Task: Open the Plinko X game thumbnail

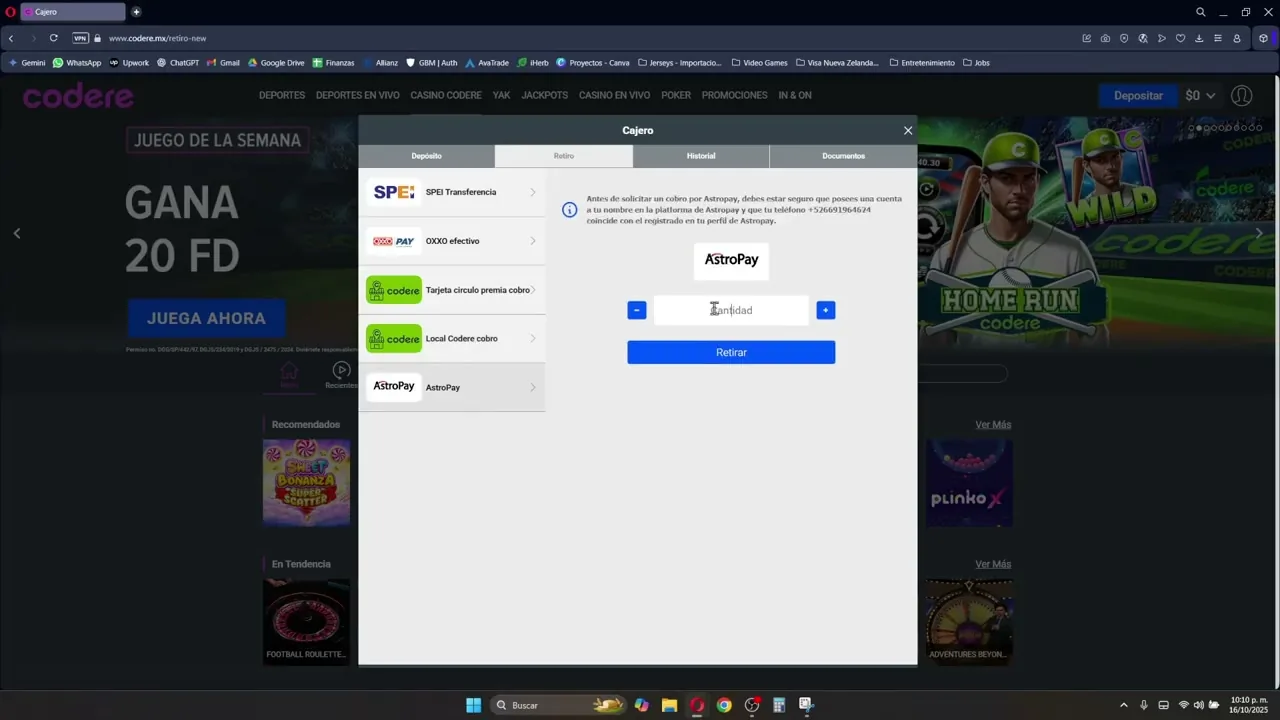Action: point(969,482)
